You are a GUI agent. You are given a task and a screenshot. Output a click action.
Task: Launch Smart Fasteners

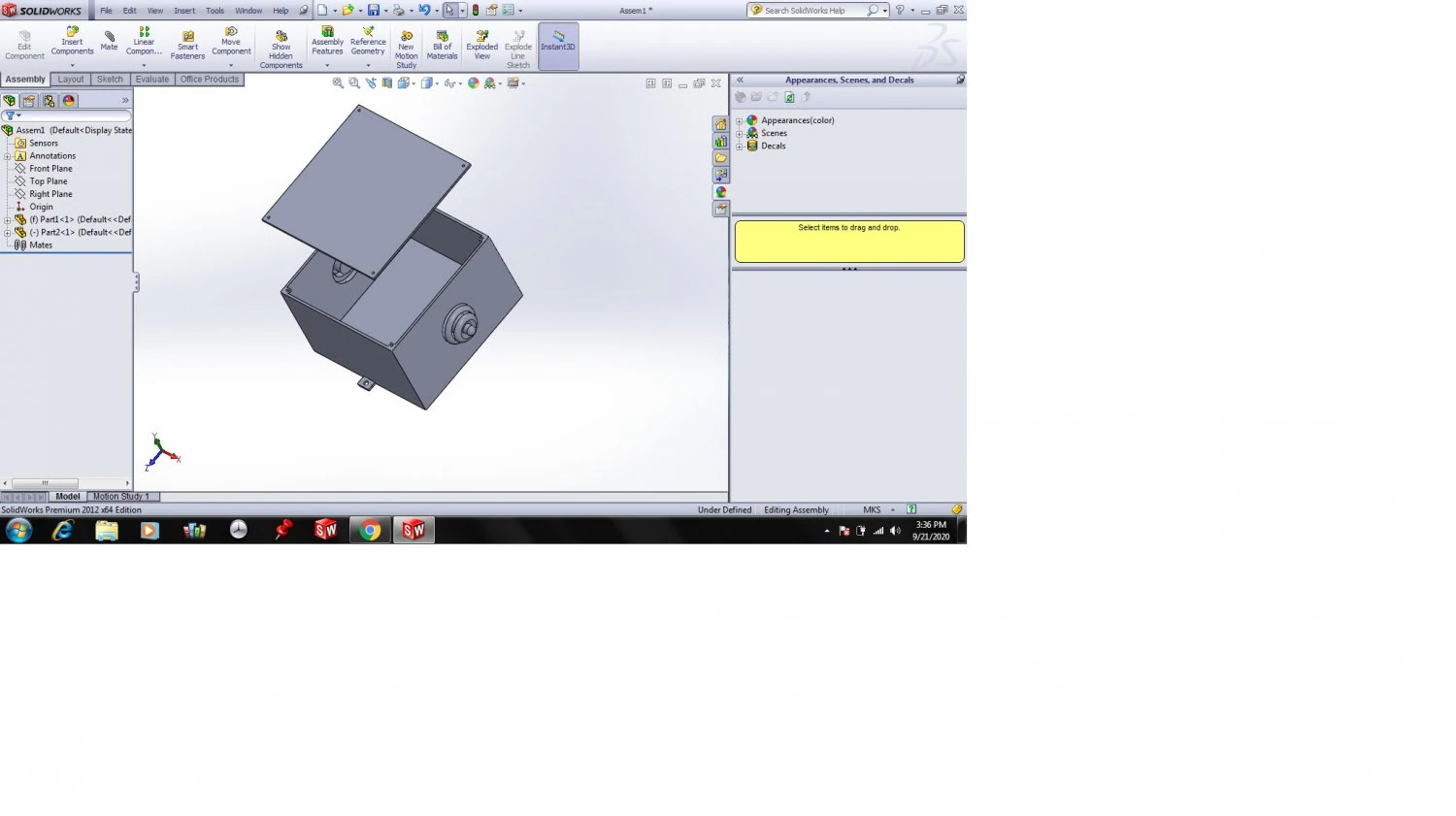tap(187, 45)
